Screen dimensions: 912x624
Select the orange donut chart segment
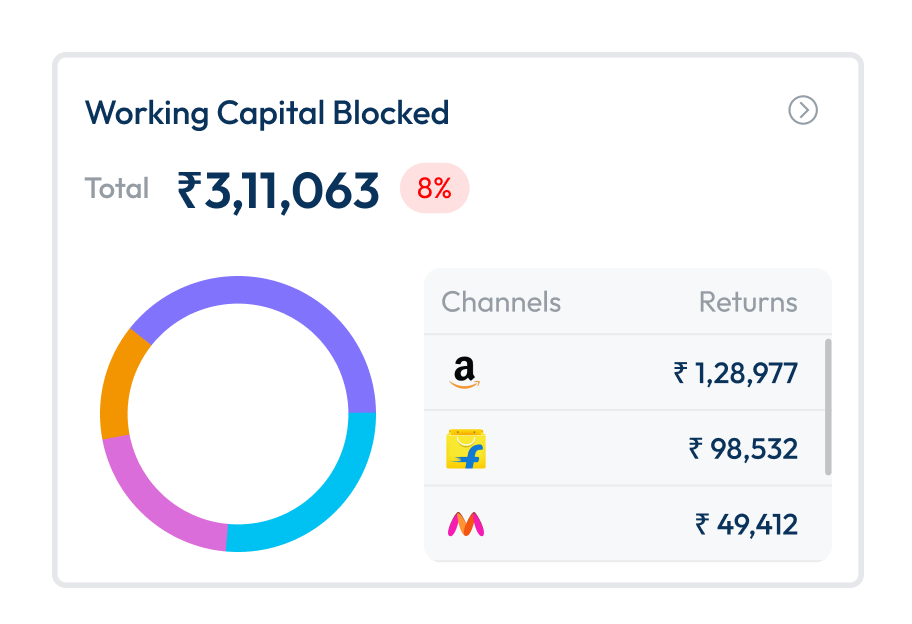point(120,385)
